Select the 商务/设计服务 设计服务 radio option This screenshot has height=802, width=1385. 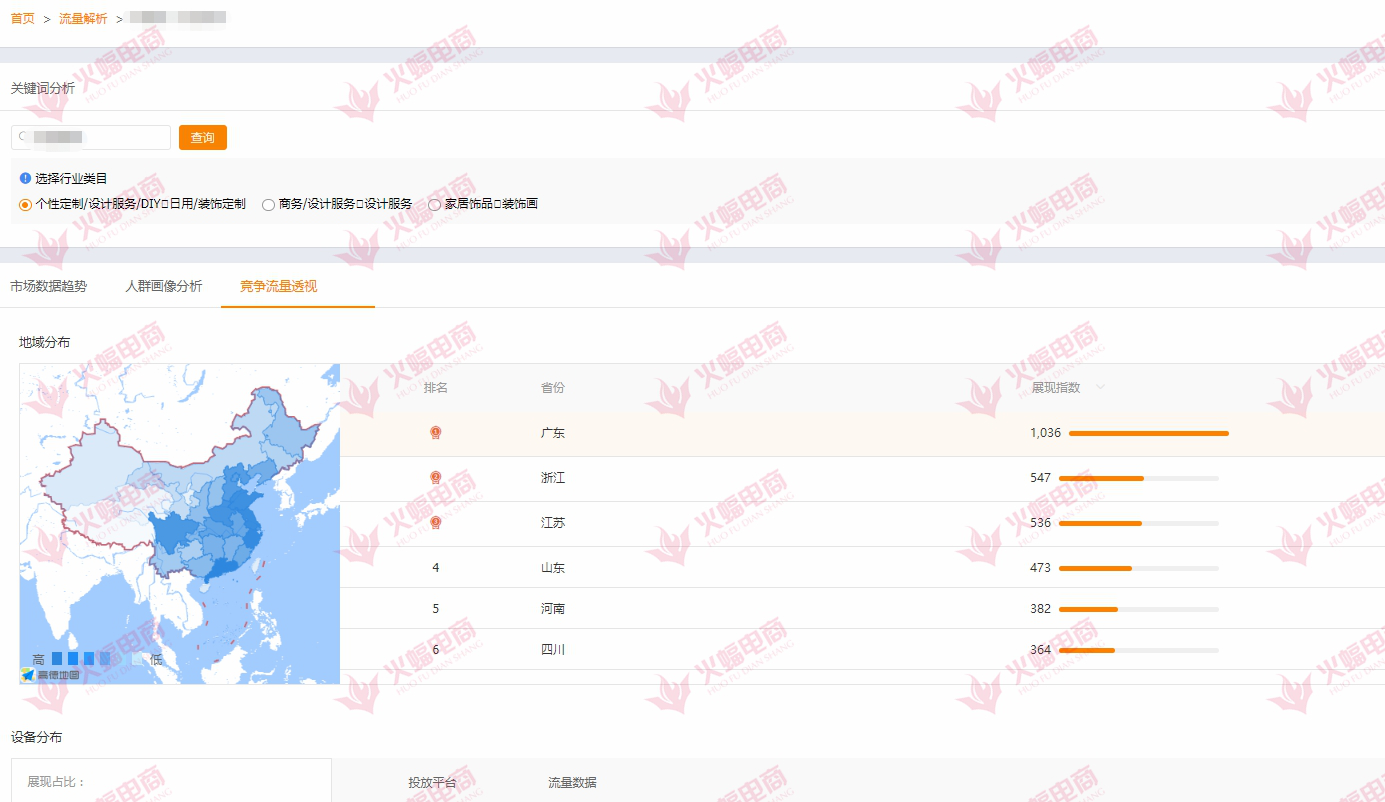(268, 204)
